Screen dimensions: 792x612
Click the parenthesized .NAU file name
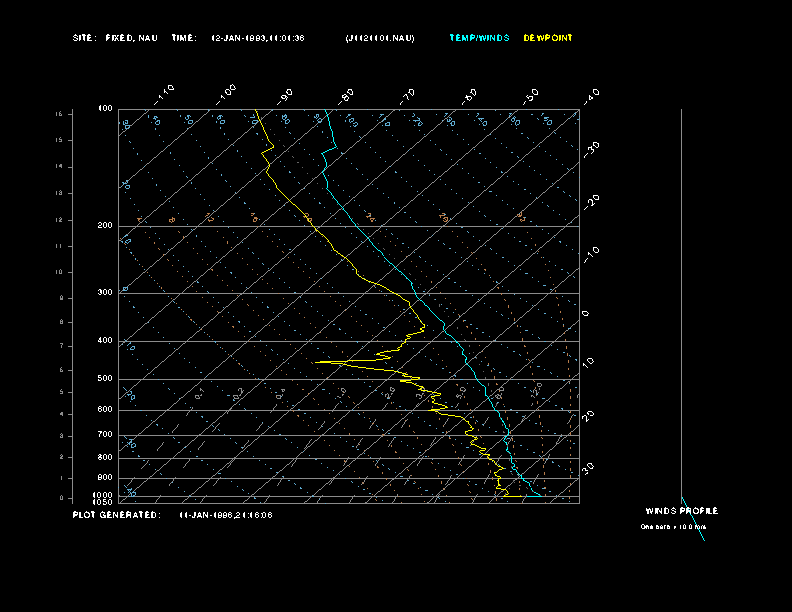coord(380,38)
